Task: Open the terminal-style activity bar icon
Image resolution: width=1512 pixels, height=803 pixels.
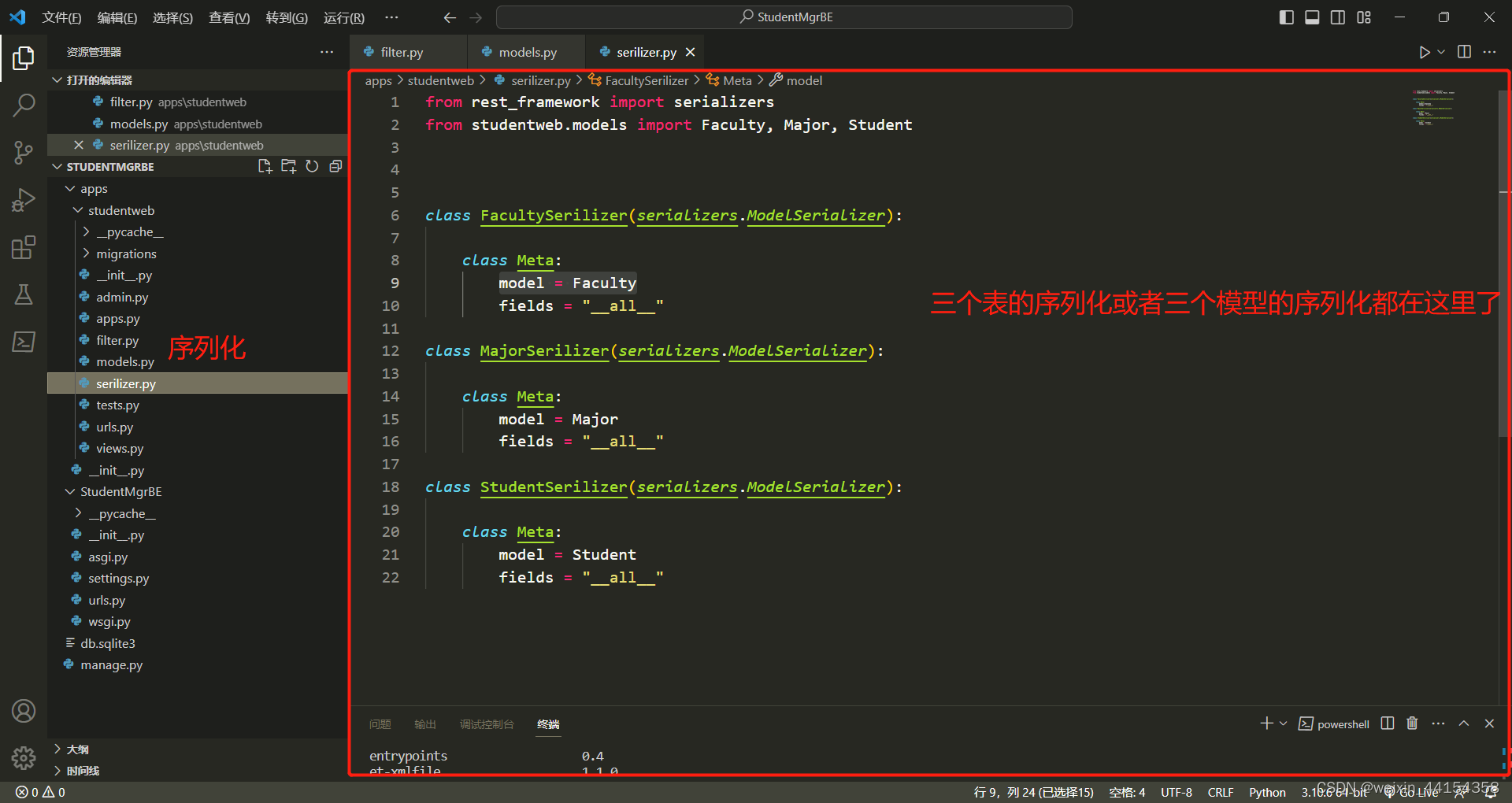Action: (x=24, y=342)
